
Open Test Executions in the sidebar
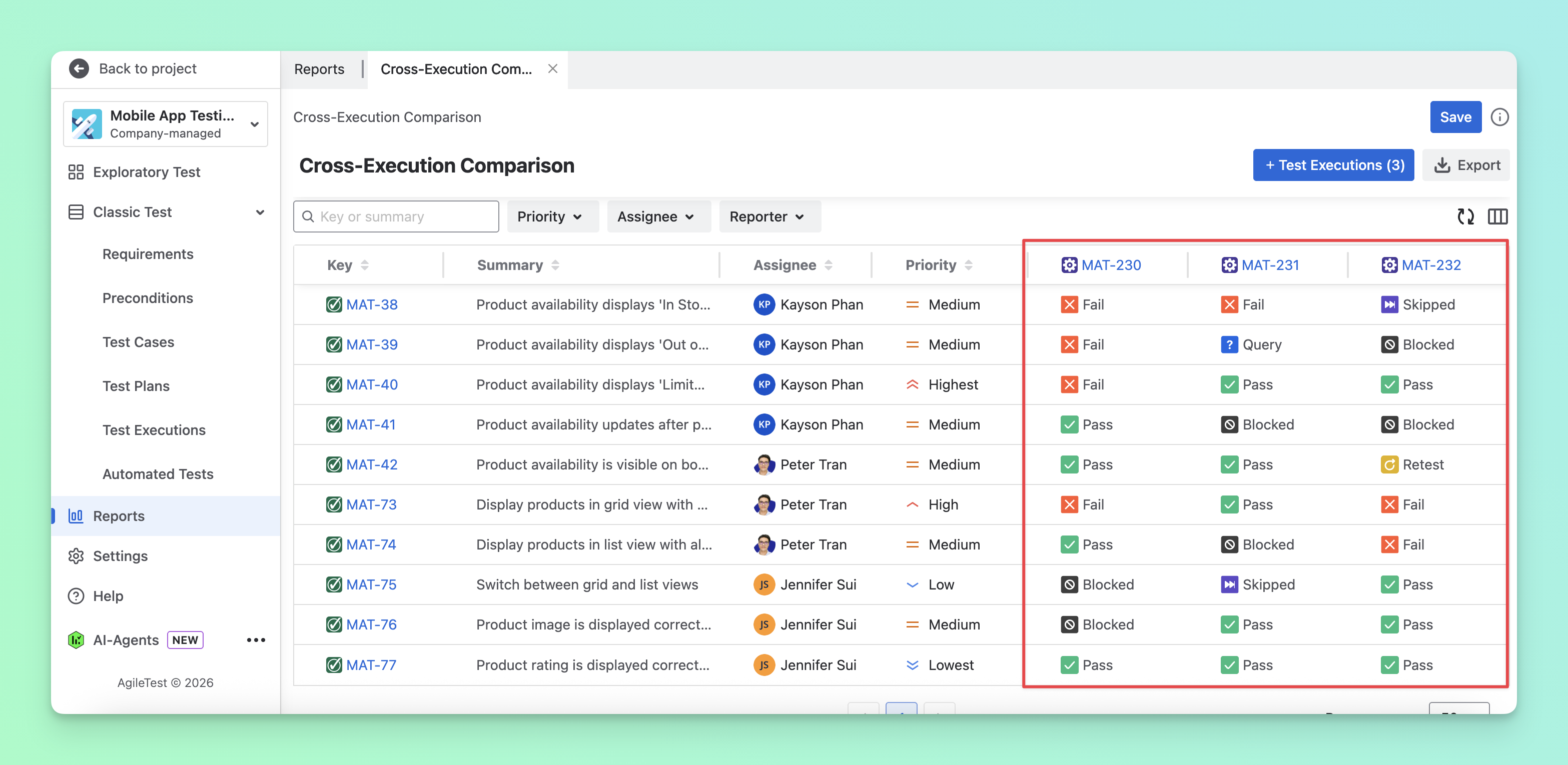154,430
